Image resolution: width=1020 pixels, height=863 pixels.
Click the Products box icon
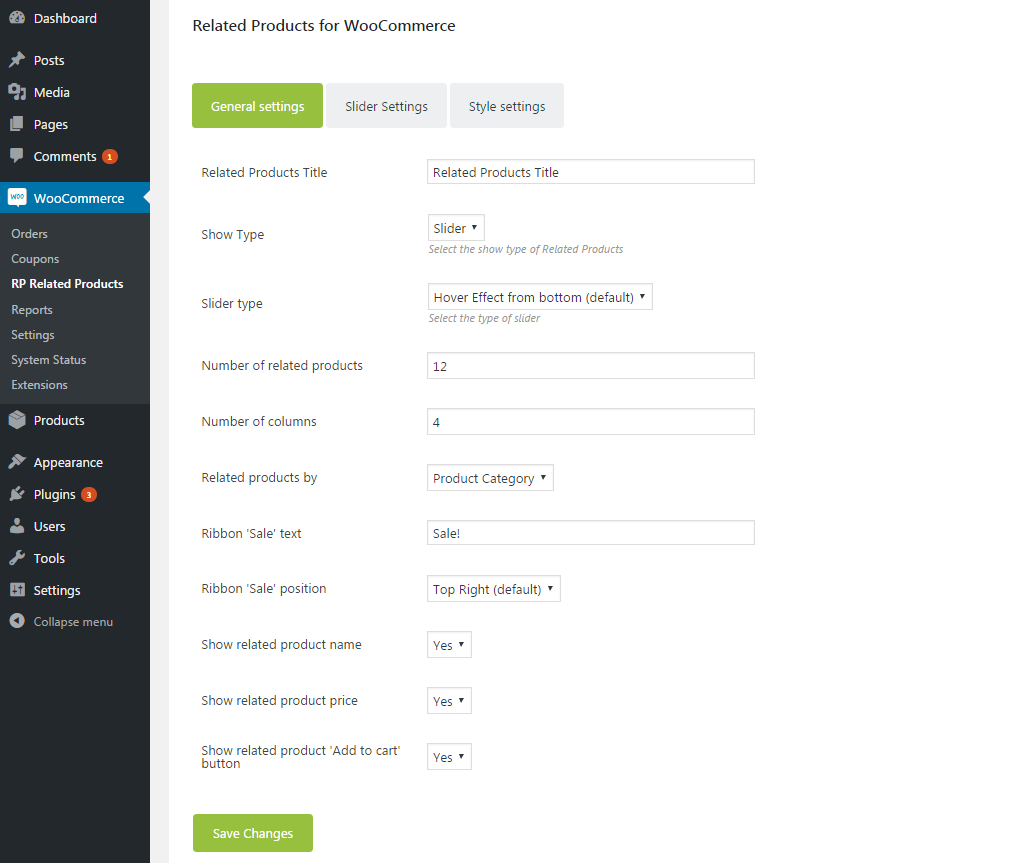pyautogui.click(x=17, y=420)
